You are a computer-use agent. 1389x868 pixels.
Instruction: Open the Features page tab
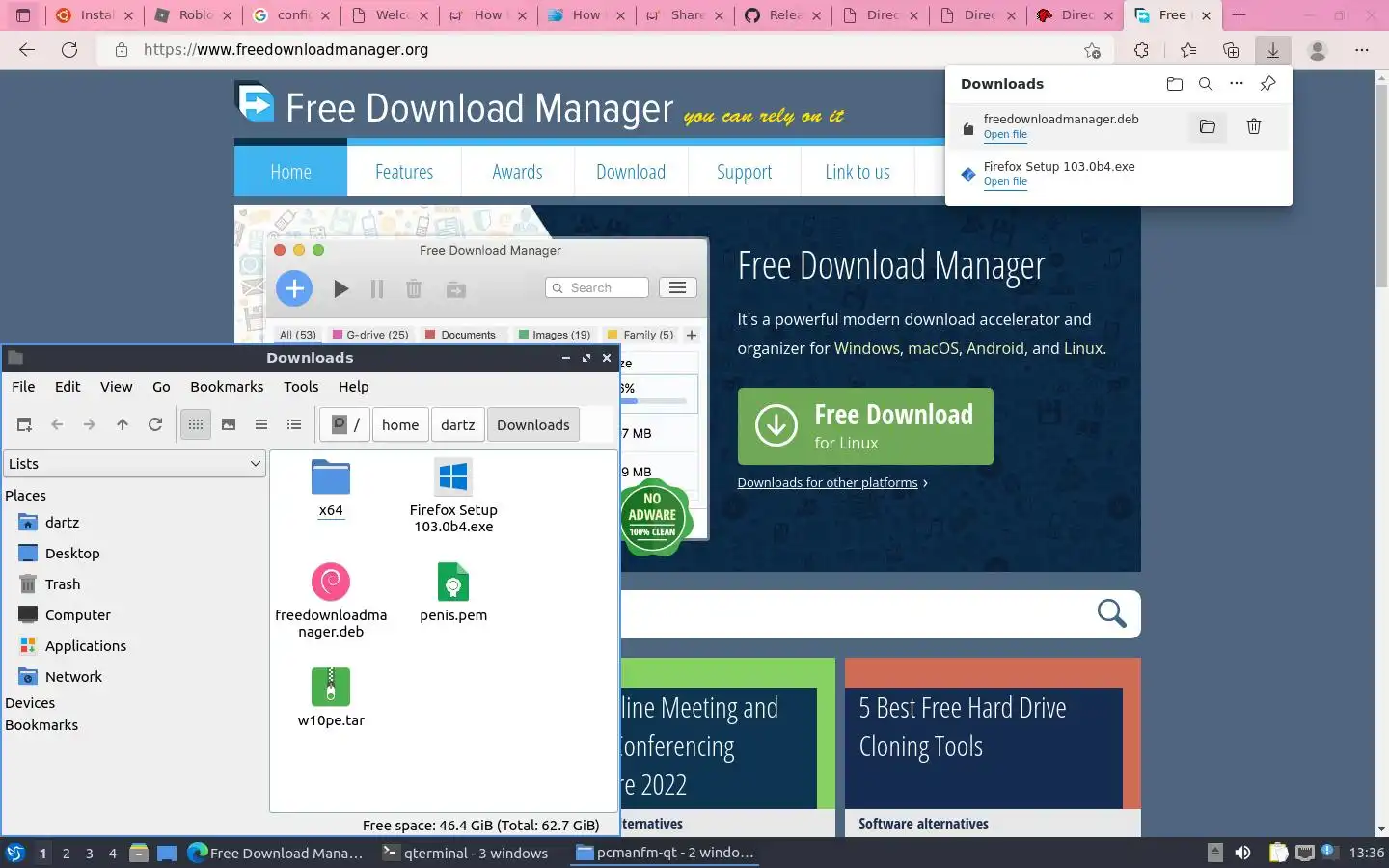(404, 172)
